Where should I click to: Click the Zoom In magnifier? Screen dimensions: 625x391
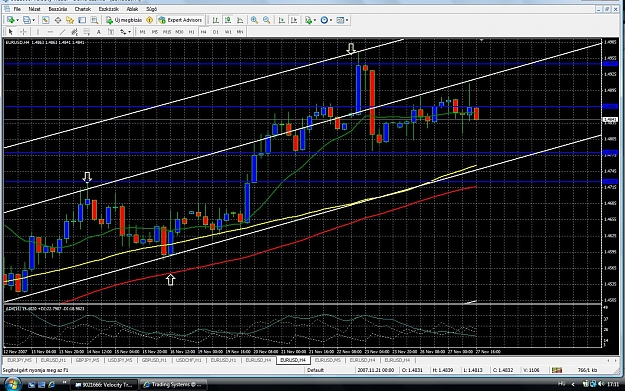tap(254, 20)
